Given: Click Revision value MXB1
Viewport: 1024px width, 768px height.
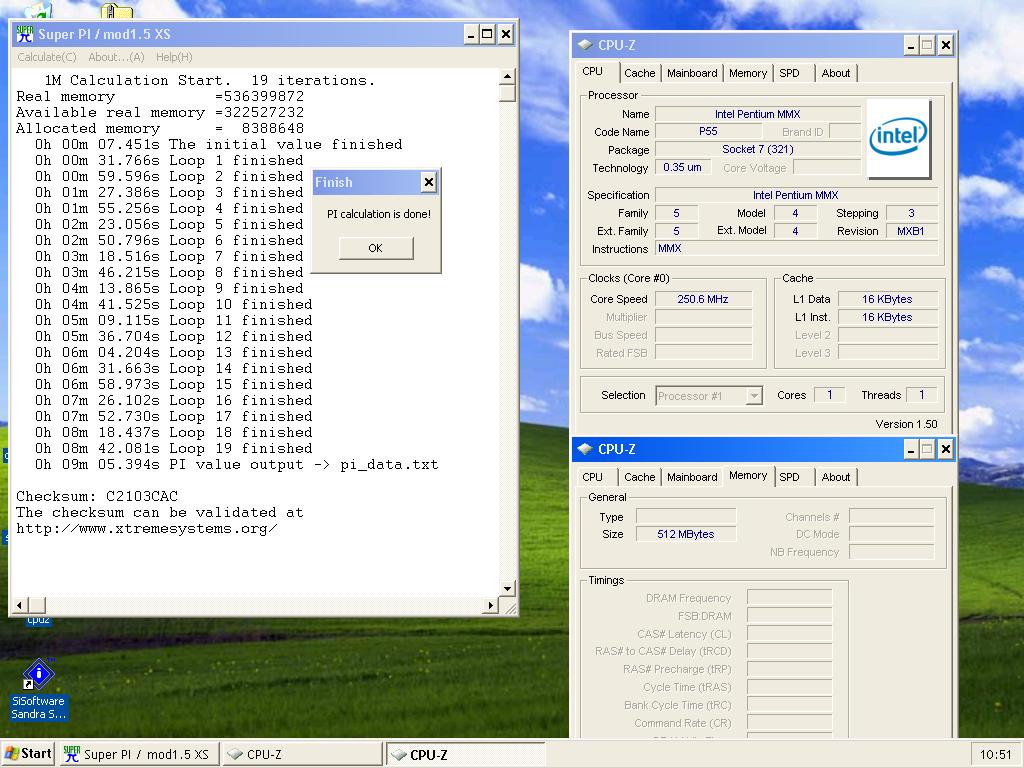Looking at the screenshot, I should [910, 231].
